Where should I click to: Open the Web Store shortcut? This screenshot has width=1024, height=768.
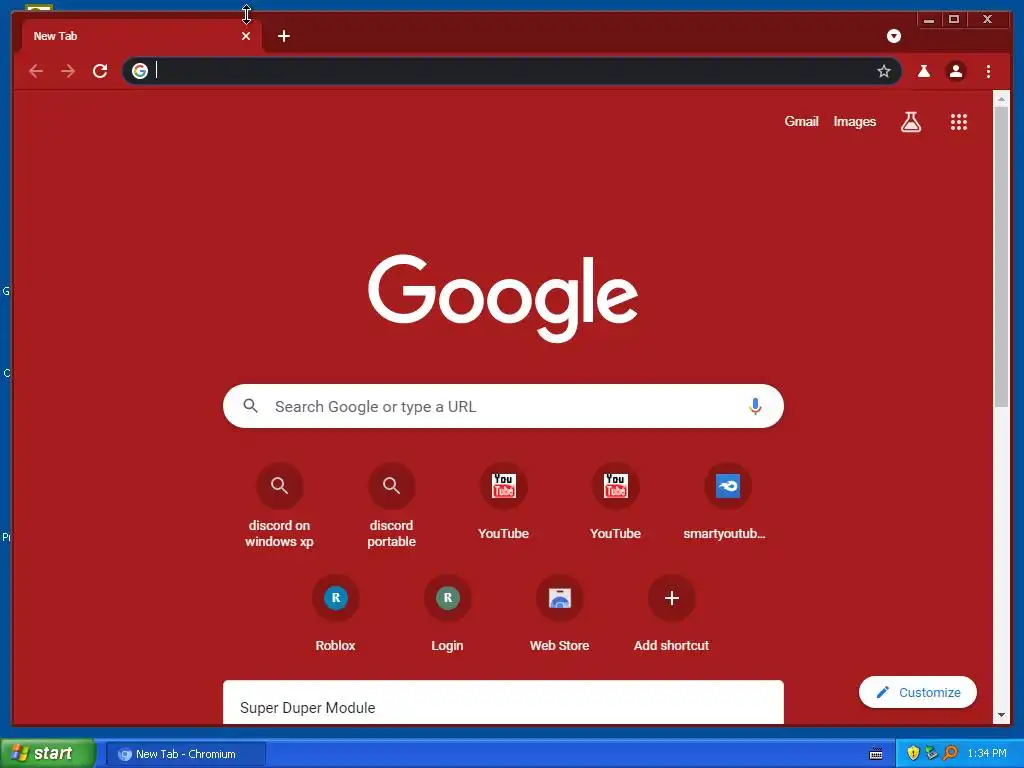click(x=560, y=614)
